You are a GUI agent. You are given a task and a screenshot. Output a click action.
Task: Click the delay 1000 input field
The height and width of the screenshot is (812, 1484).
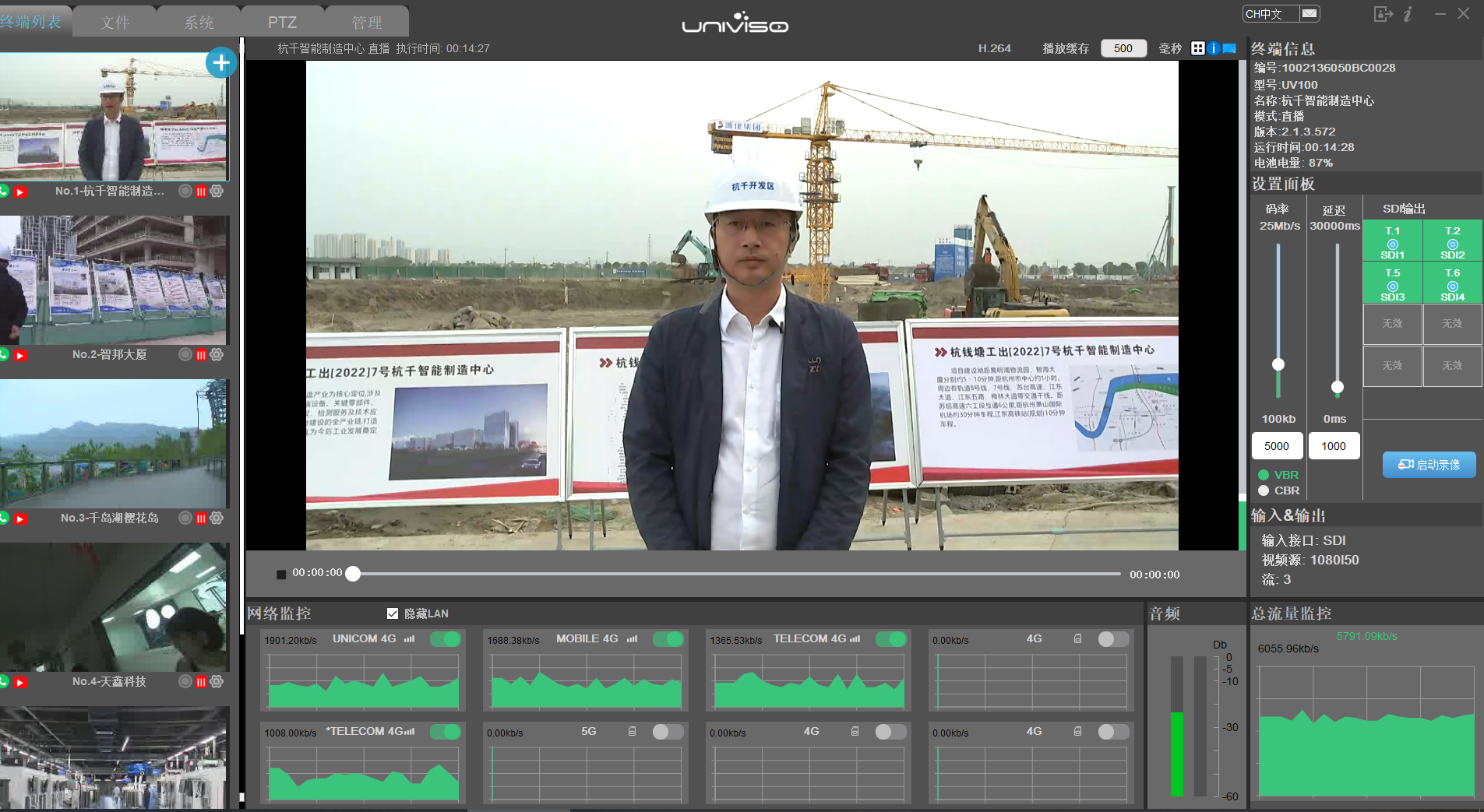coord(1334,446)
